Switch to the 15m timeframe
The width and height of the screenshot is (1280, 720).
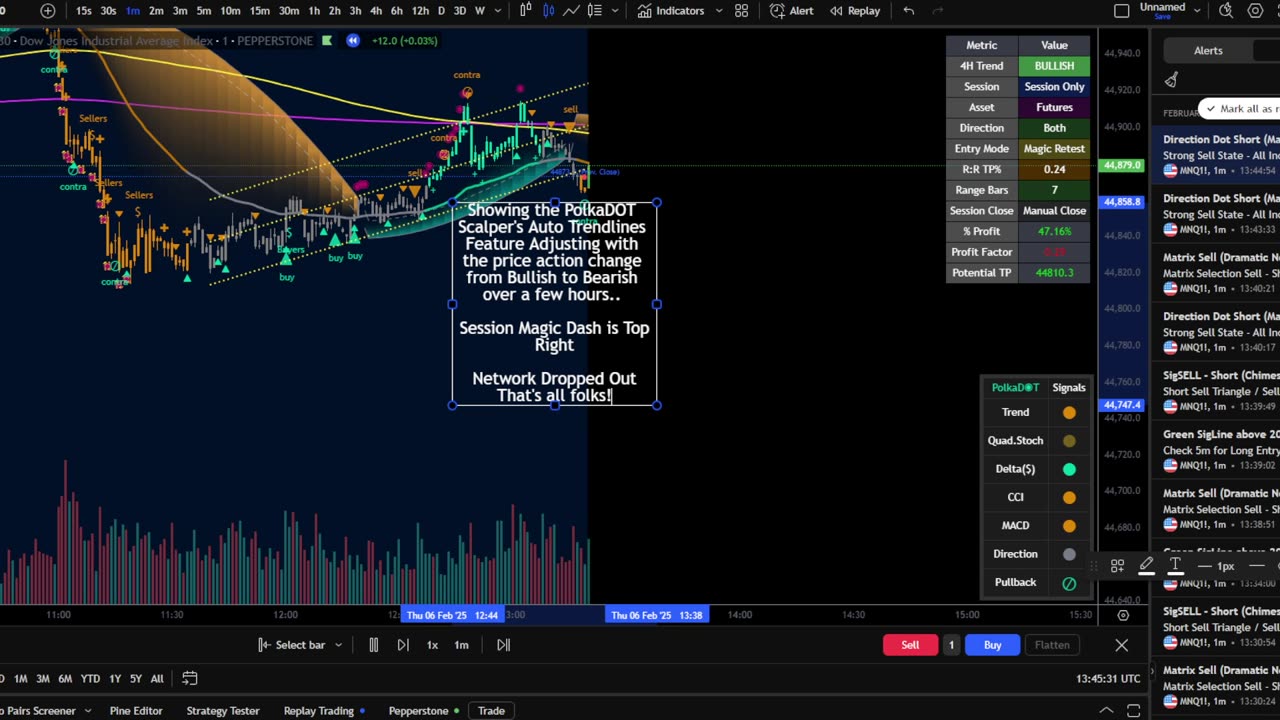click(260, 11)
